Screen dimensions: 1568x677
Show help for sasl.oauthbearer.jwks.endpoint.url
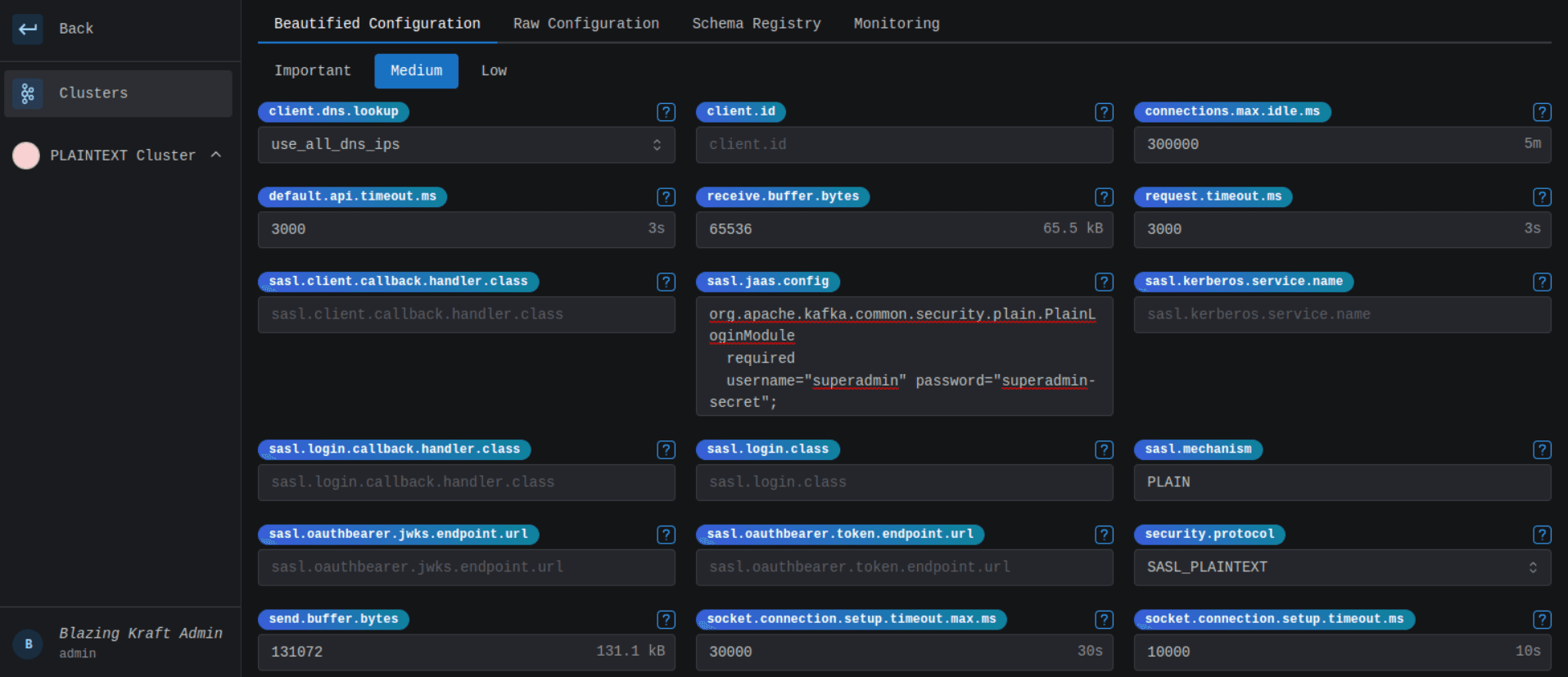click(x=667, y=535)
